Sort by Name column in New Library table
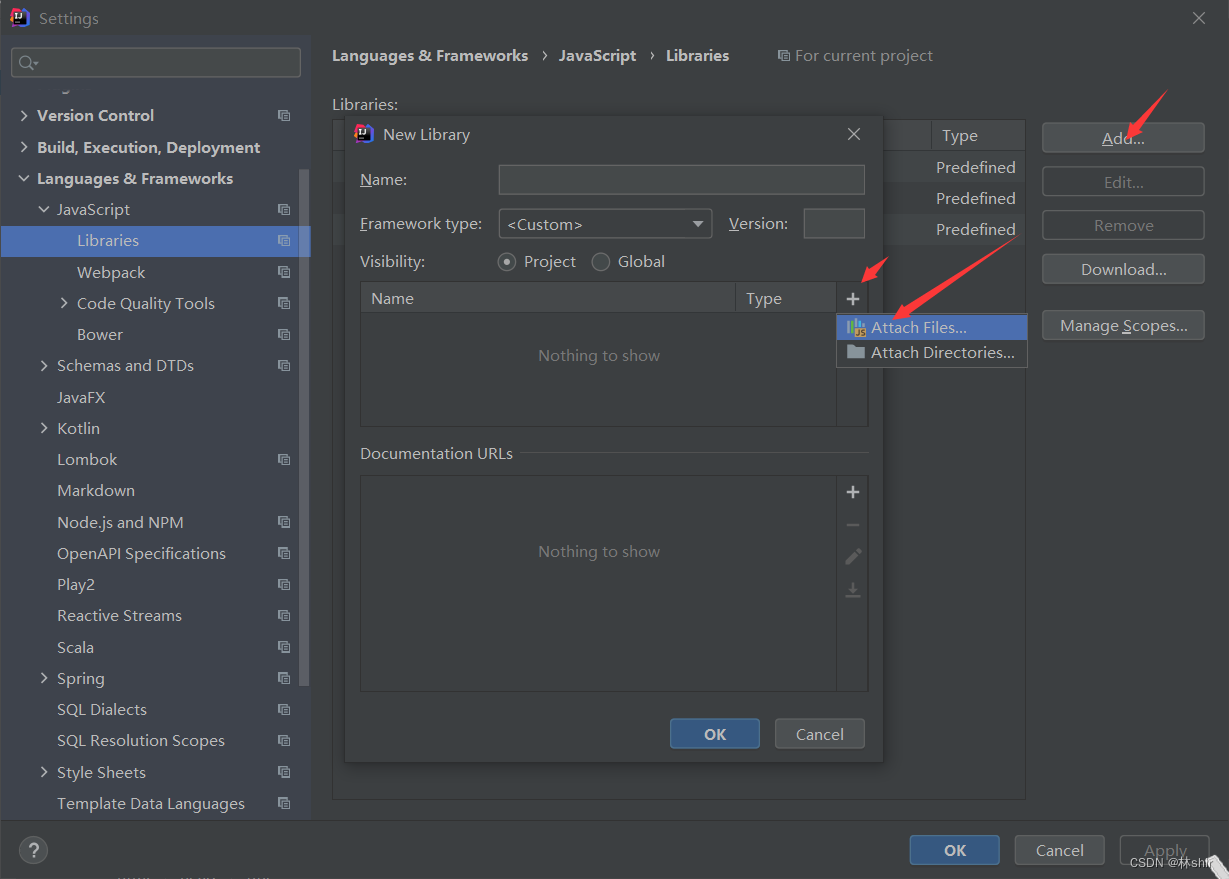This screenshot has height=879, width=1229. tap(548, 298)
